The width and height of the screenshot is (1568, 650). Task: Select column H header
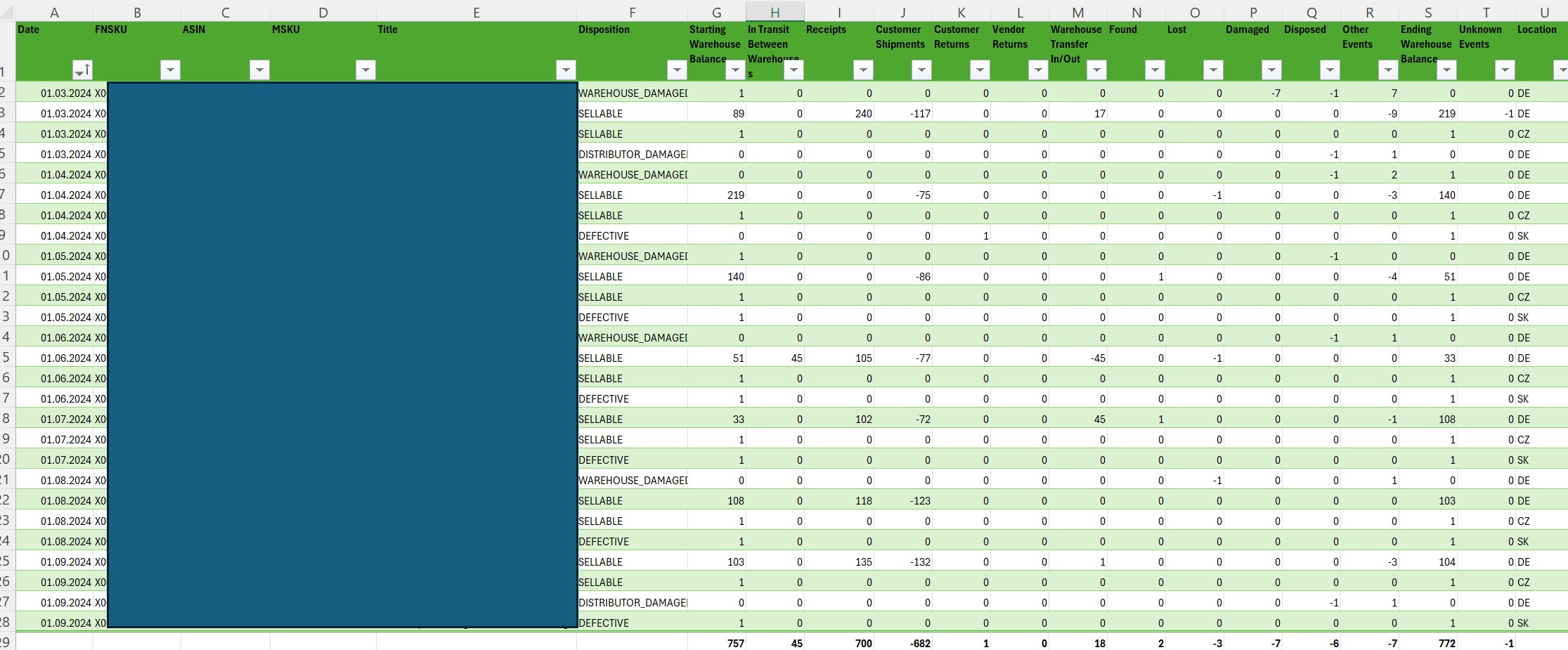[775, 12]
